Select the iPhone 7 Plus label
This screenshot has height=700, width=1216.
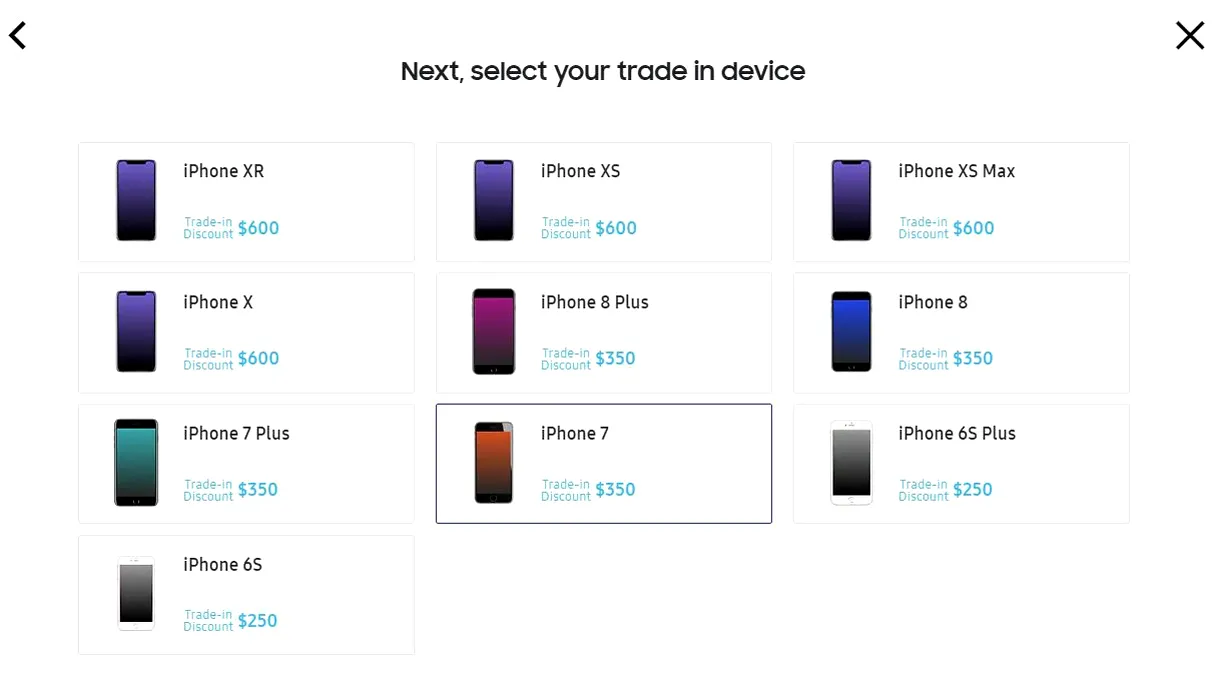pos(237,433)
